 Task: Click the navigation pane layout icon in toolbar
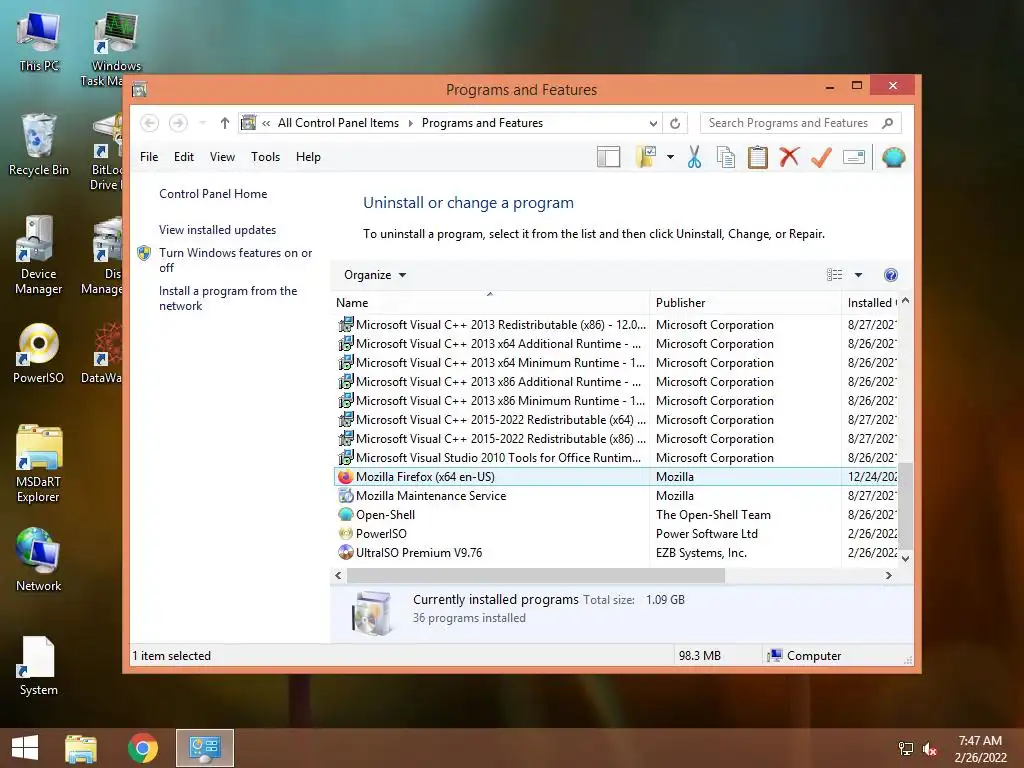[608, 157]
